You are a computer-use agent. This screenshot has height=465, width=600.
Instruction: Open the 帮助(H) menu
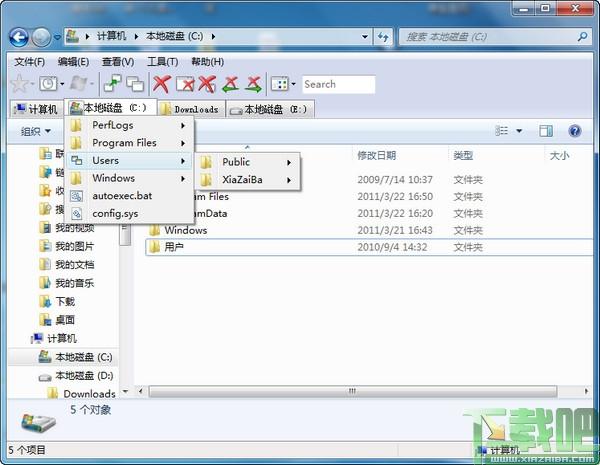(207, 62)
